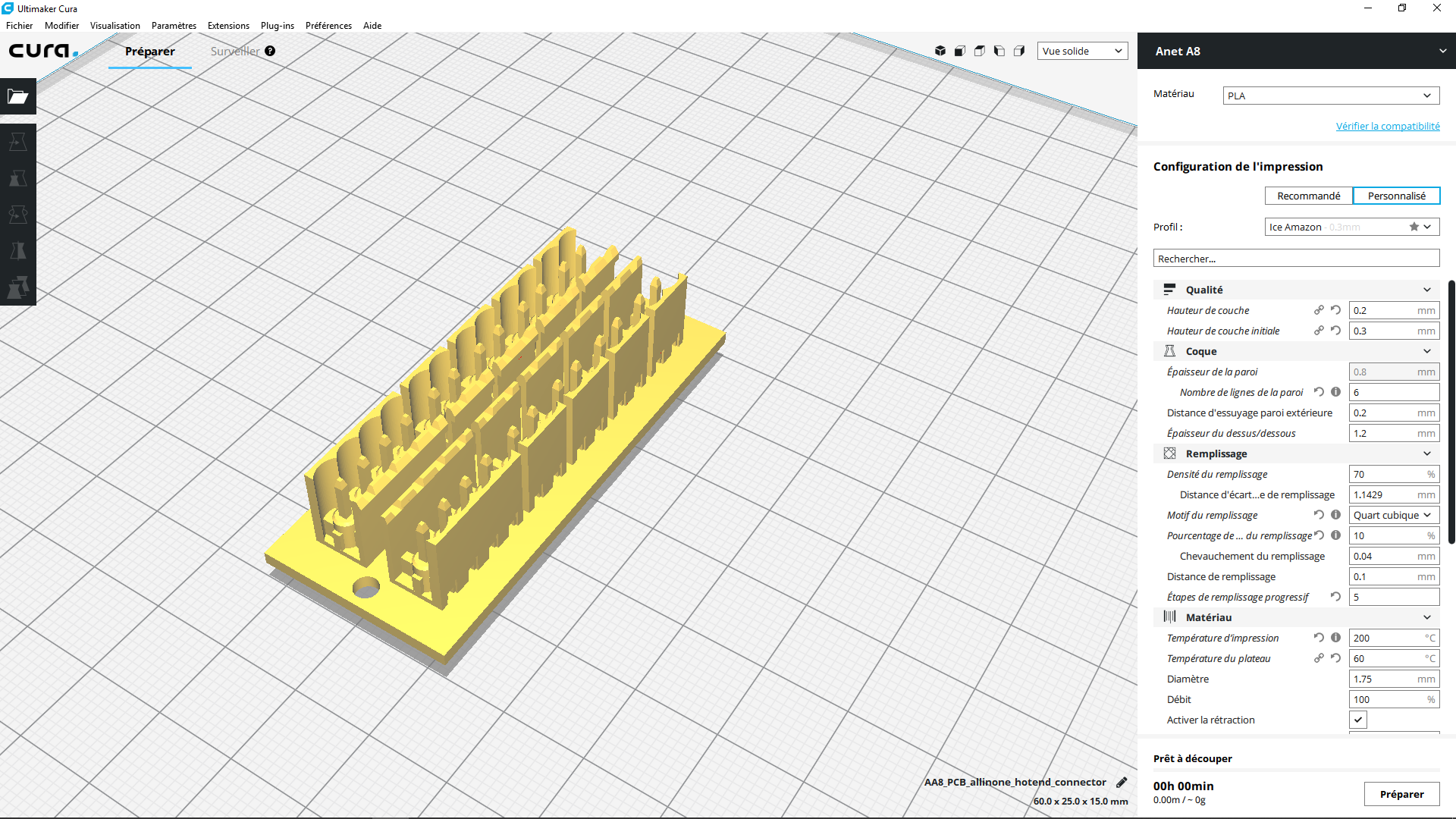Image resolution: width=1456 pixels, height=819 pixels.
Task: Click the settings panel vertical scrollbar
Action: 1451,412
